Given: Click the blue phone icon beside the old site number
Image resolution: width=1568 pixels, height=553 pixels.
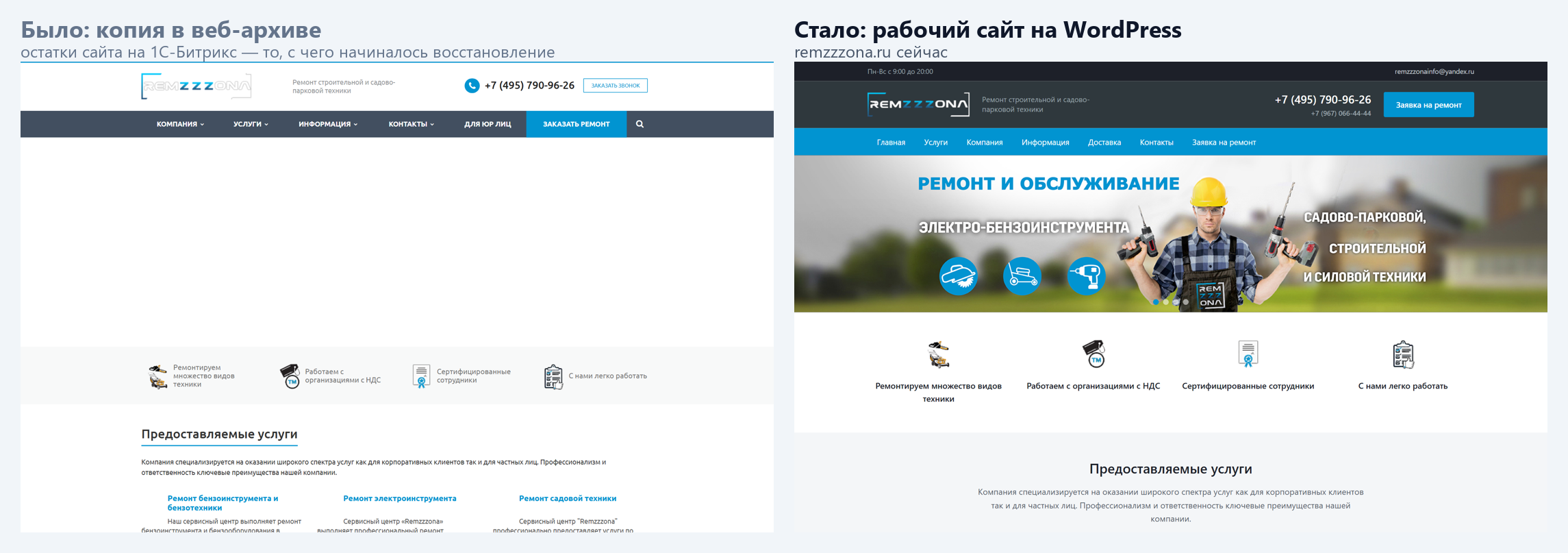Looking at the screenshot, I should 472,86.
